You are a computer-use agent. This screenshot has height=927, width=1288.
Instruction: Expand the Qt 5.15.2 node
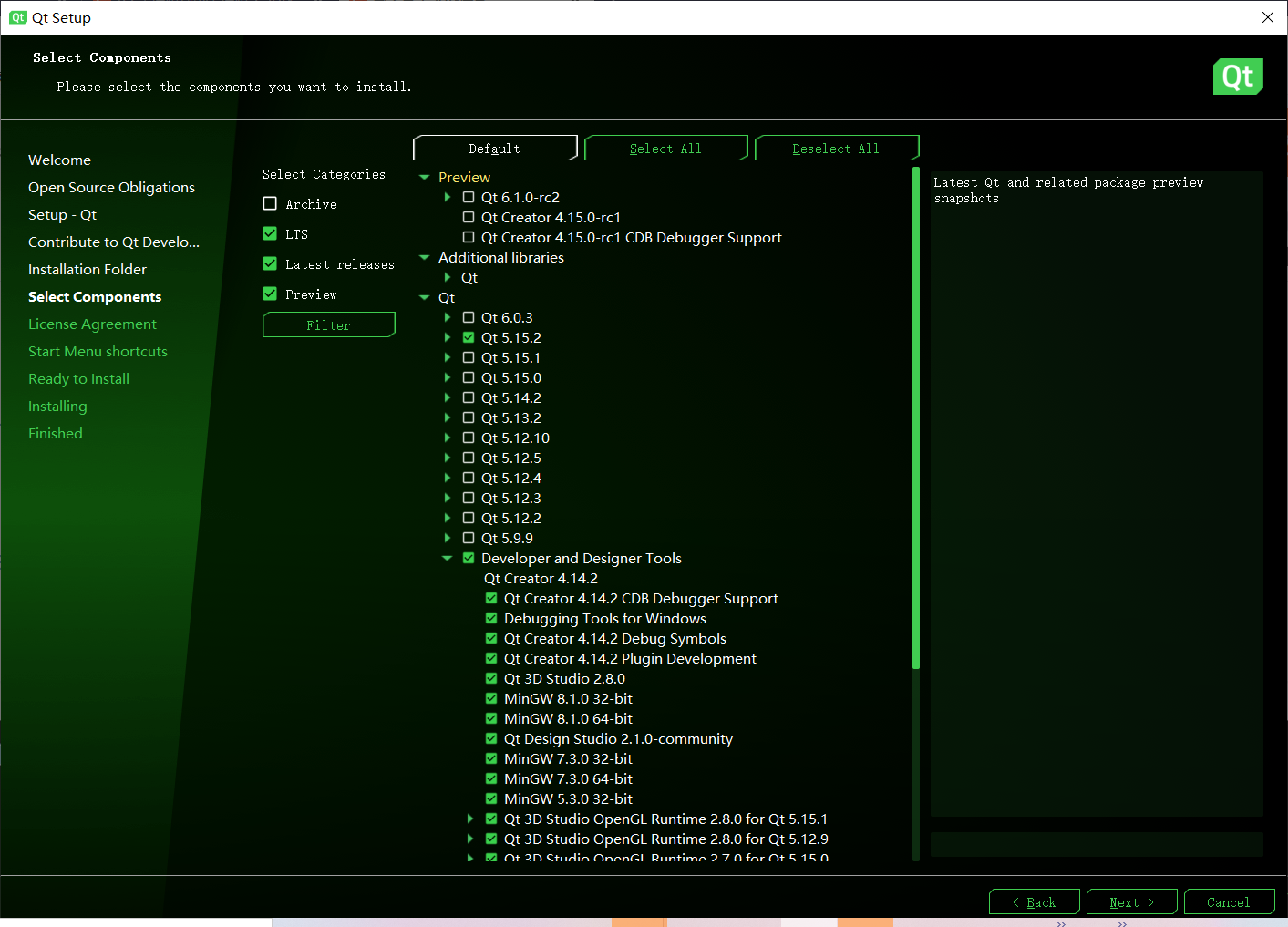pos(447,337)
